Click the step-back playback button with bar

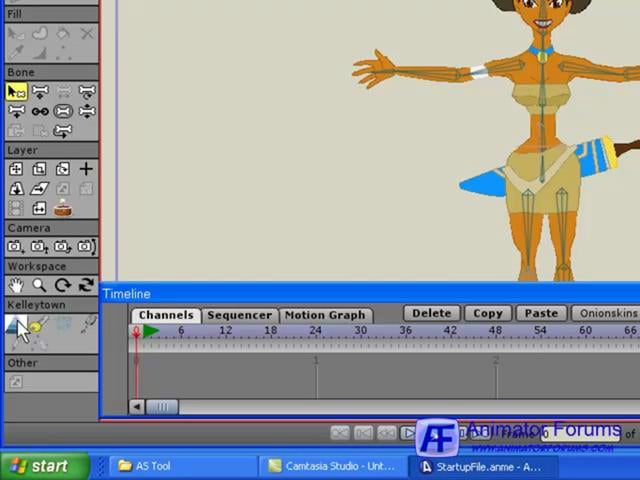pyautogui.click(x=363, y=433)
